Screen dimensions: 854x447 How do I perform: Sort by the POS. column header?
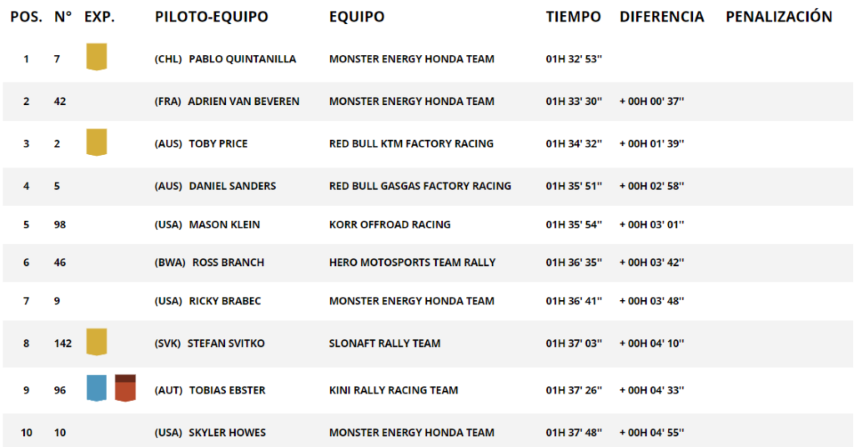coord(26,17)
